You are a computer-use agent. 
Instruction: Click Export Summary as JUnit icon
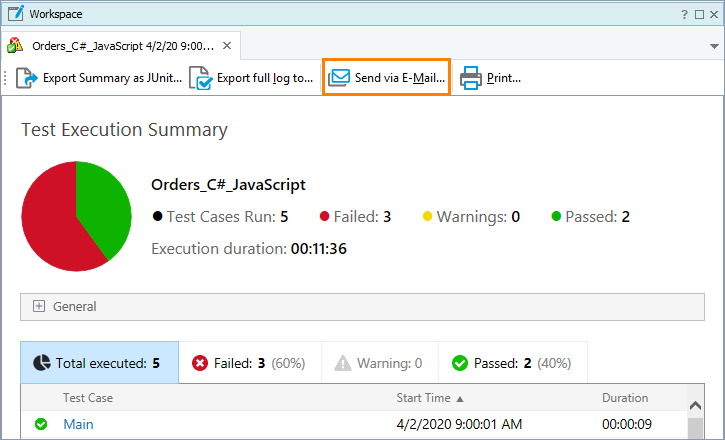(26, 77)
